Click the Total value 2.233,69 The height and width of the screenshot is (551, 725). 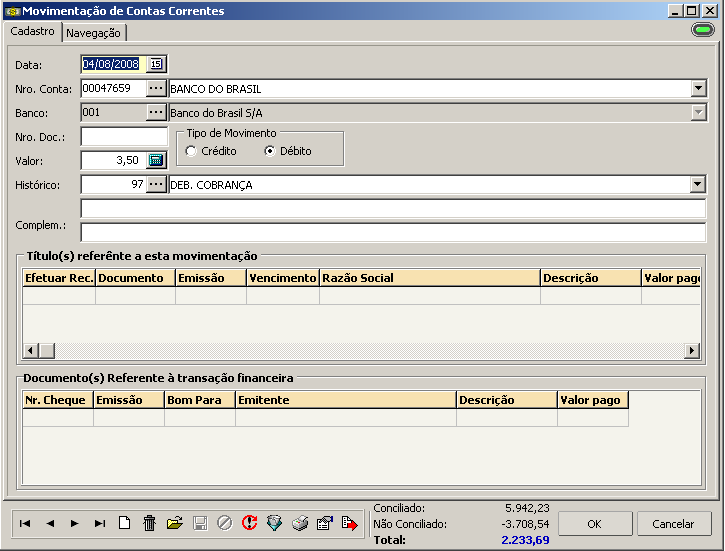[x=525, y=539]
